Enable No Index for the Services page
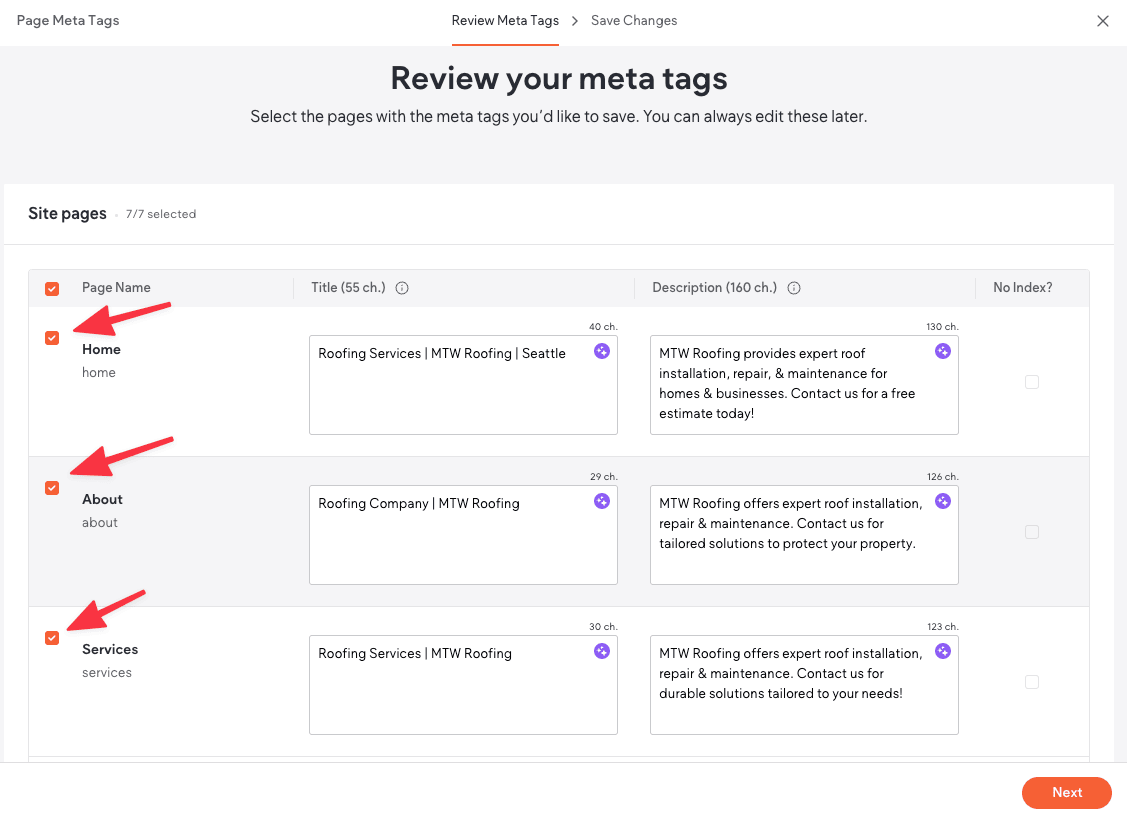 click(1031, 682)
